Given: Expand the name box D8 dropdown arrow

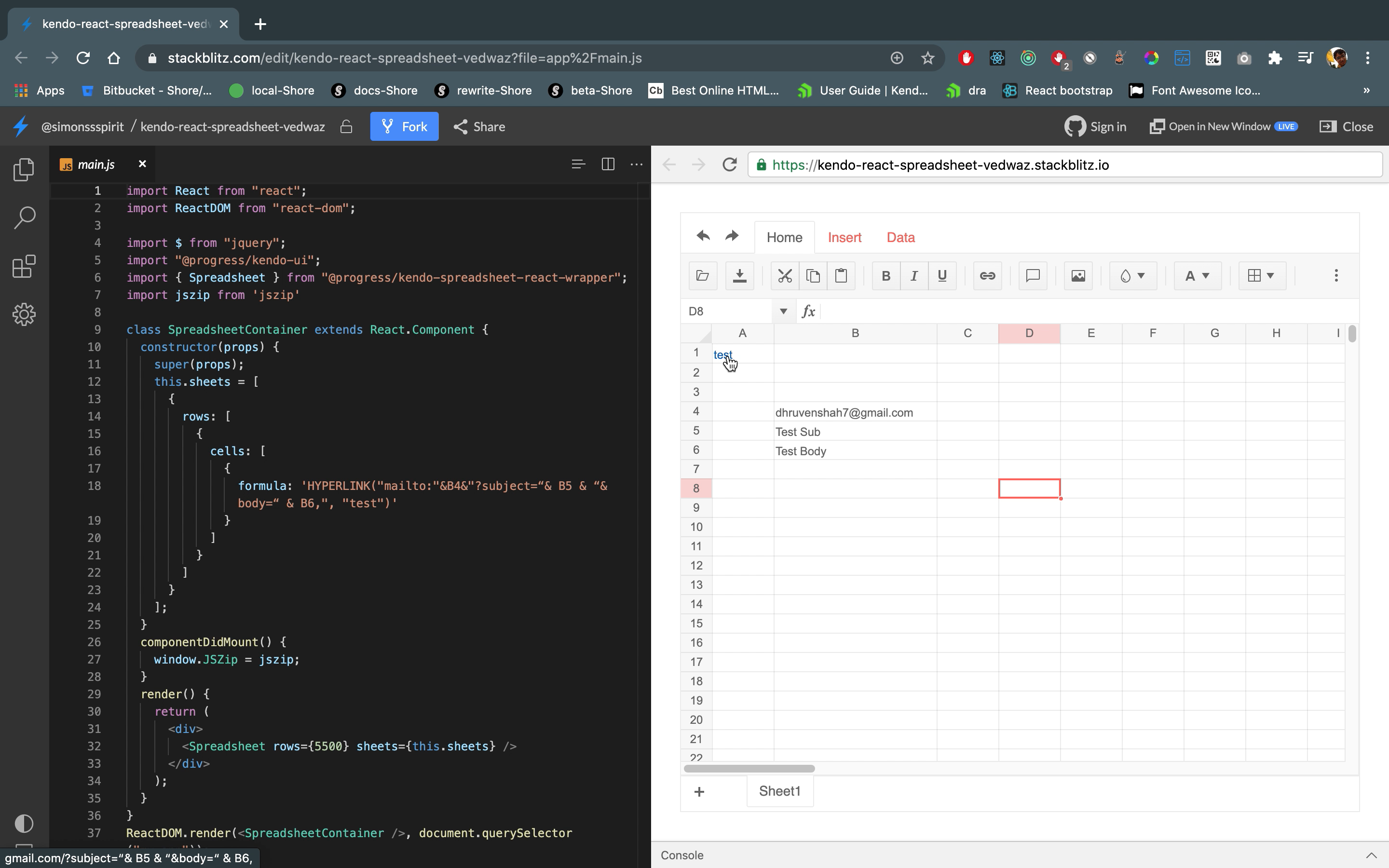Looking at the screenshot, I should [x=783, y=311].
